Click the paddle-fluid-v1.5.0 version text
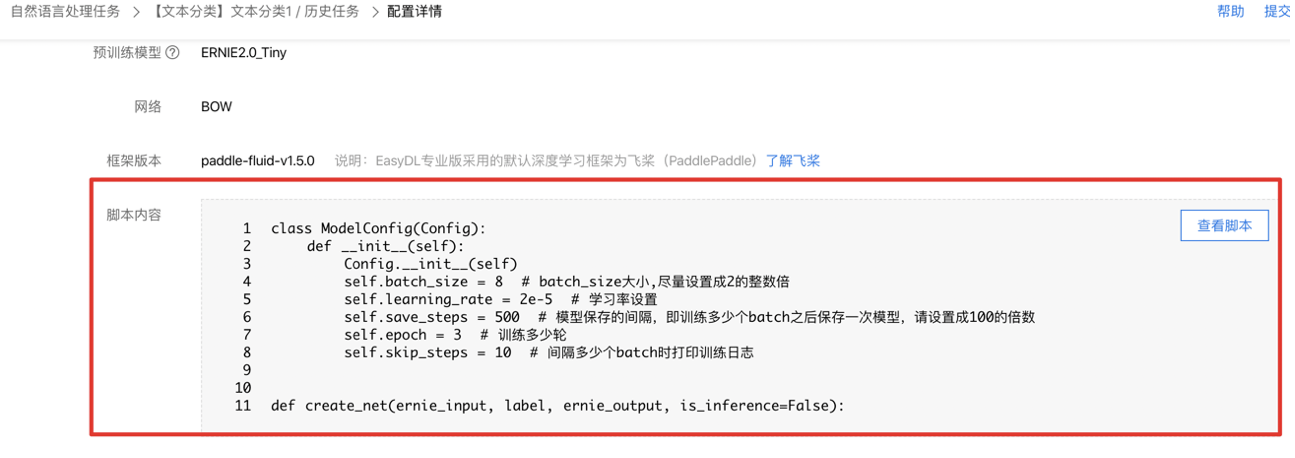 (x=258, y=160)
